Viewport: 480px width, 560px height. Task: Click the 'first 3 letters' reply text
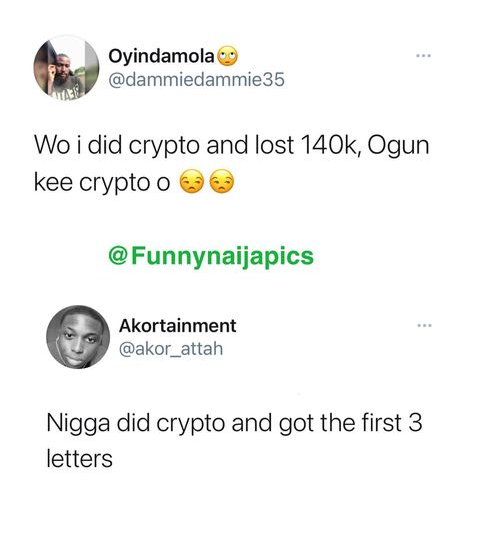coord(234,441)
